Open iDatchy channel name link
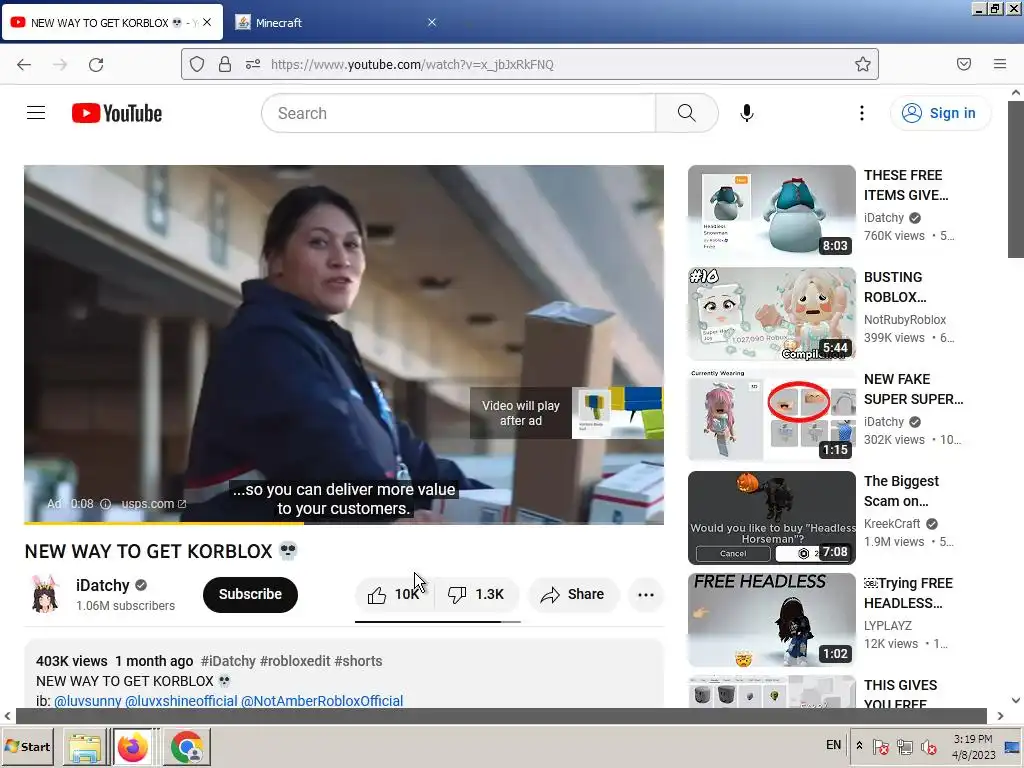The width and height of the screenshot is (1024, 768). click(103, 585)
